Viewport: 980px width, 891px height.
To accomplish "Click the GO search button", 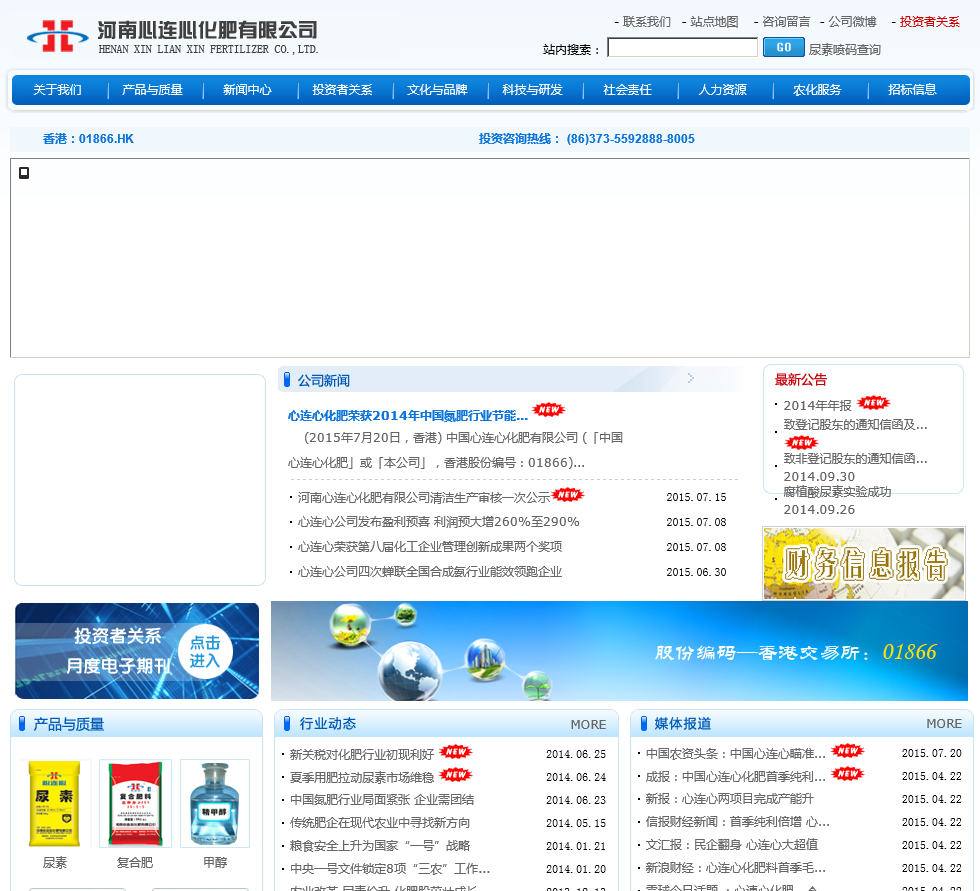I will point(784,47).
